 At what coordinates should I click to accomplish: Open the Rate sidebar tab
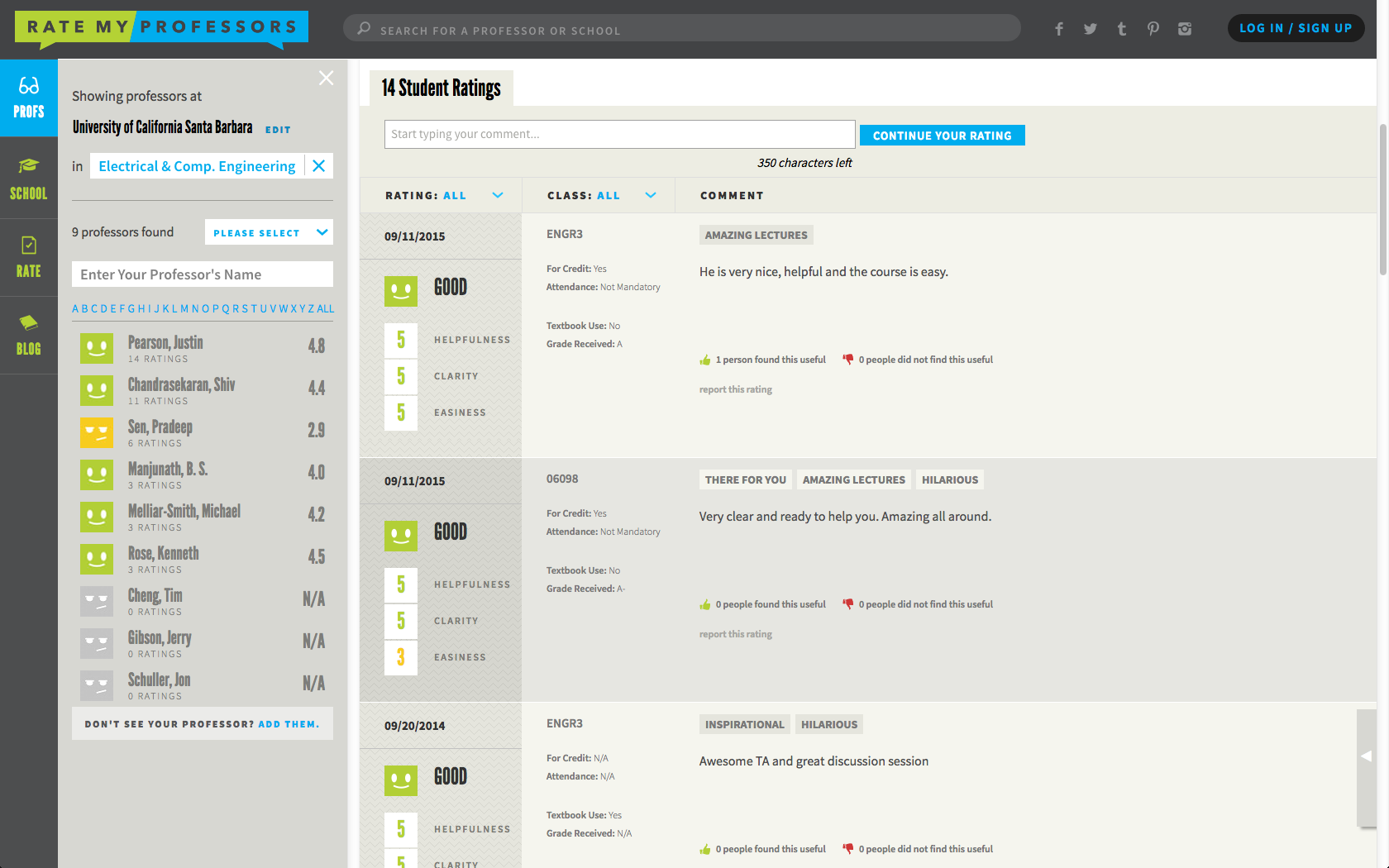(x=29, y=257)
